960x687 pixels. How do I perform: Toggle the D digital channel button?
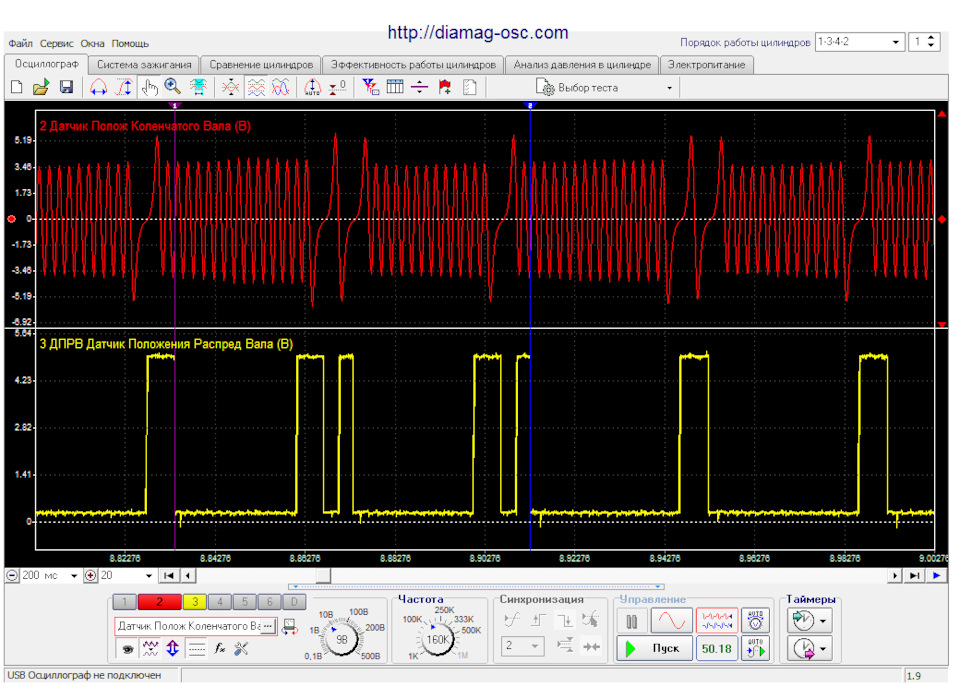click(x=294, y=602)
